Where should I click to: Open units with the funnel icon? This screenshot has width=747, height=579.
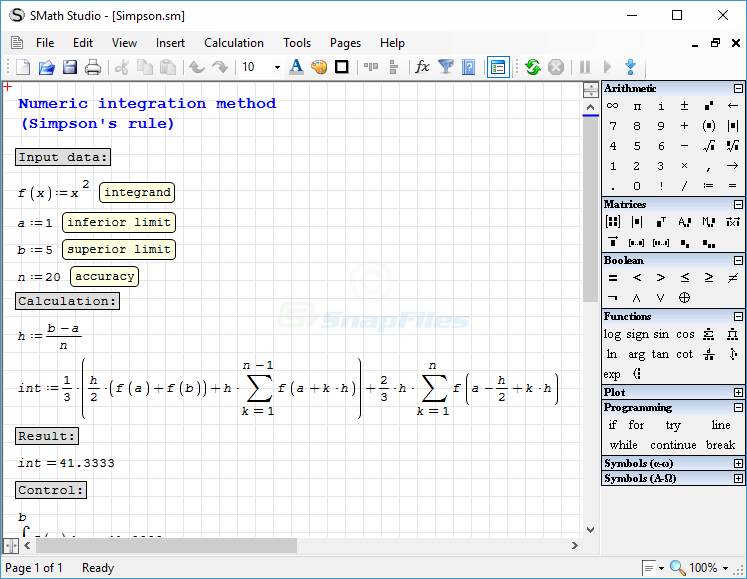pyautogui.click(x=445, y=67)
